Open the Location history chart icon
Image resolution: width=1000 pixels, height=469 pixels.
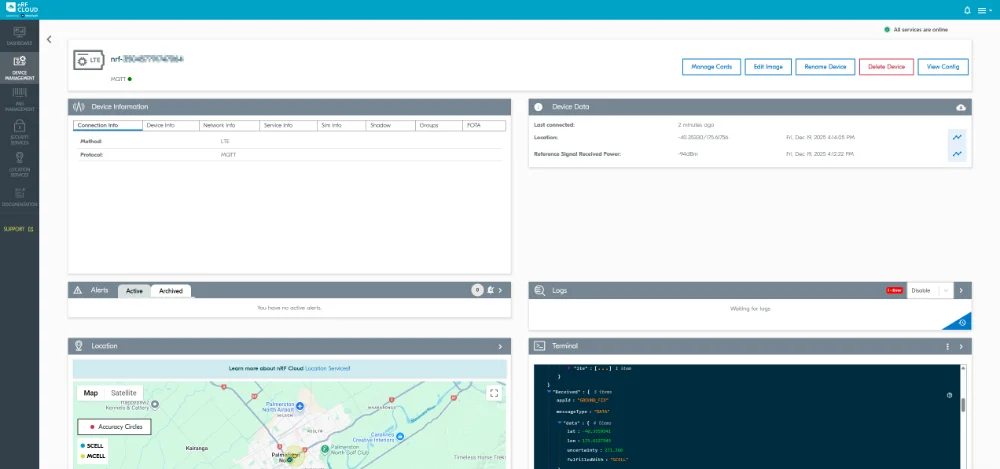957,137
